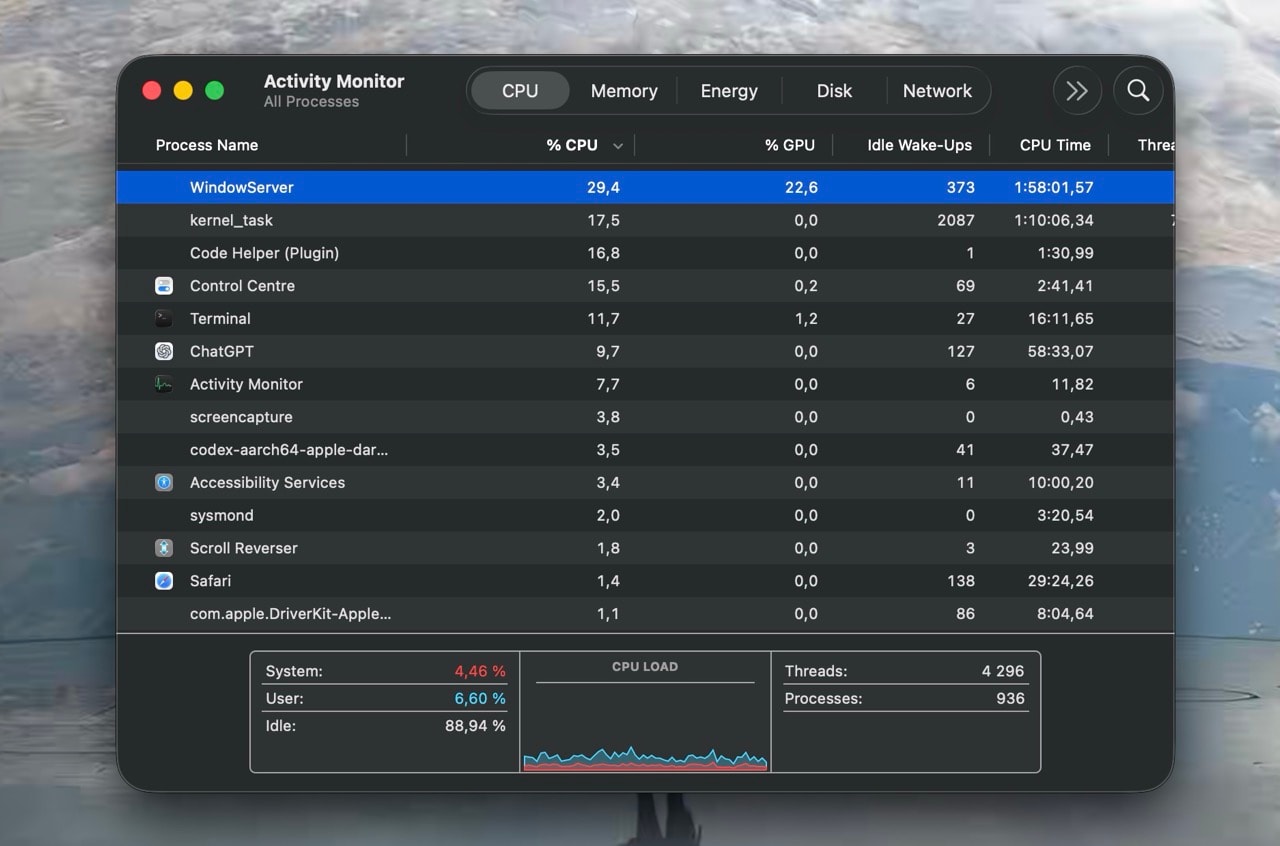Screen dimensions: 1280x846
Task: Click the System 4,46 % value
Action: pyautogui.click(x=480, y=671)
